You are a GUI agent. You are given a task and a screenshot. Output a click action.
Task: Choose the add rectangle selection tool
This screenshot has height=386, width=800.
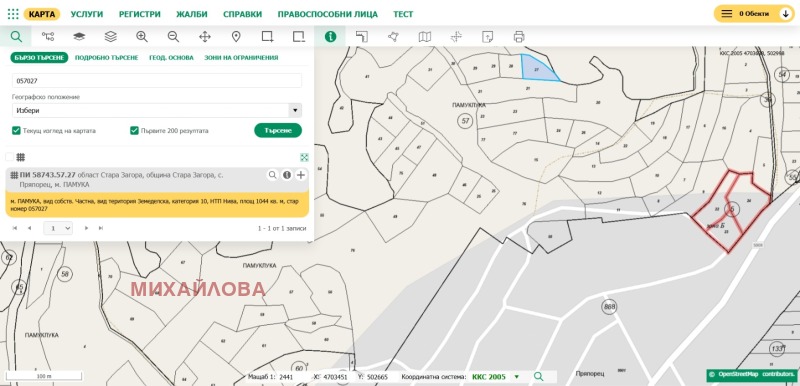(x=267, y=37)
